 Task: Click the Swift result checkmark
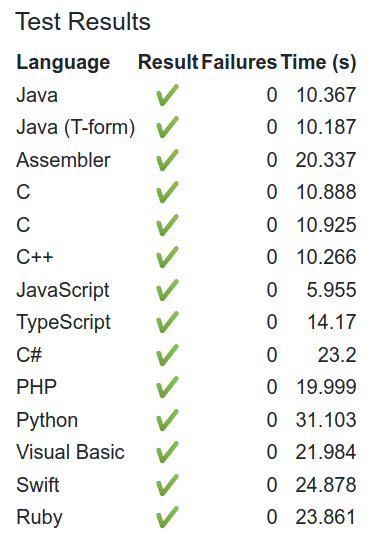click(167, 485)
